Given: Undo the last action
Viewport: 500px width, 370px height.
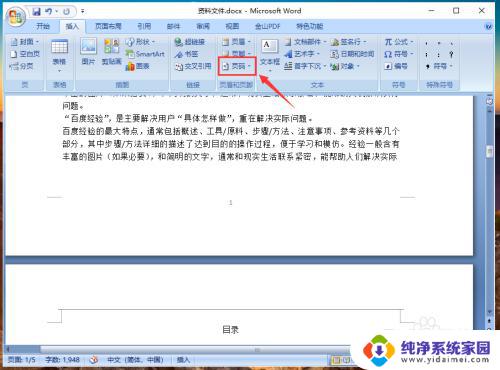Looking at the screenshot, I should tap(49, 12).
